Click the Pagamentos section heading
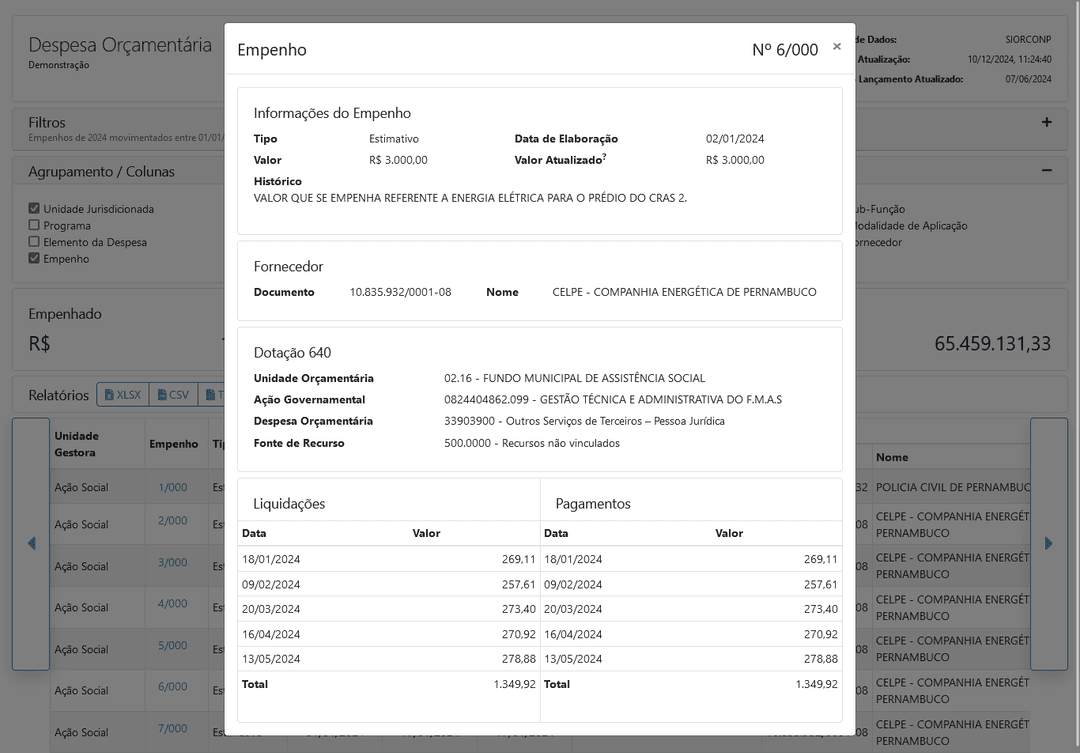Viewport: 1080px width, 753px height. (593, 504)
